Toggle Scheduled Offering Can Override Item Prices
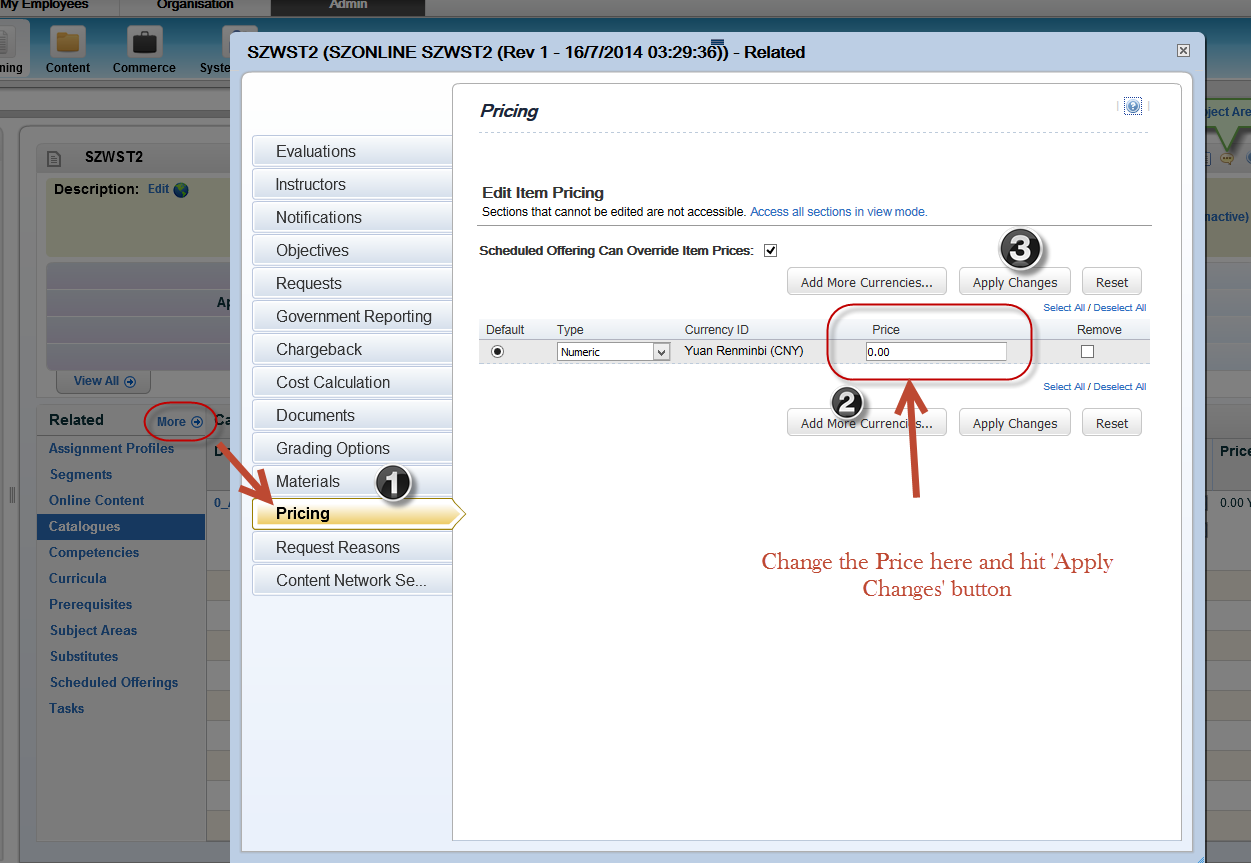Screen dimensions: 1251x863 [770, 251]
